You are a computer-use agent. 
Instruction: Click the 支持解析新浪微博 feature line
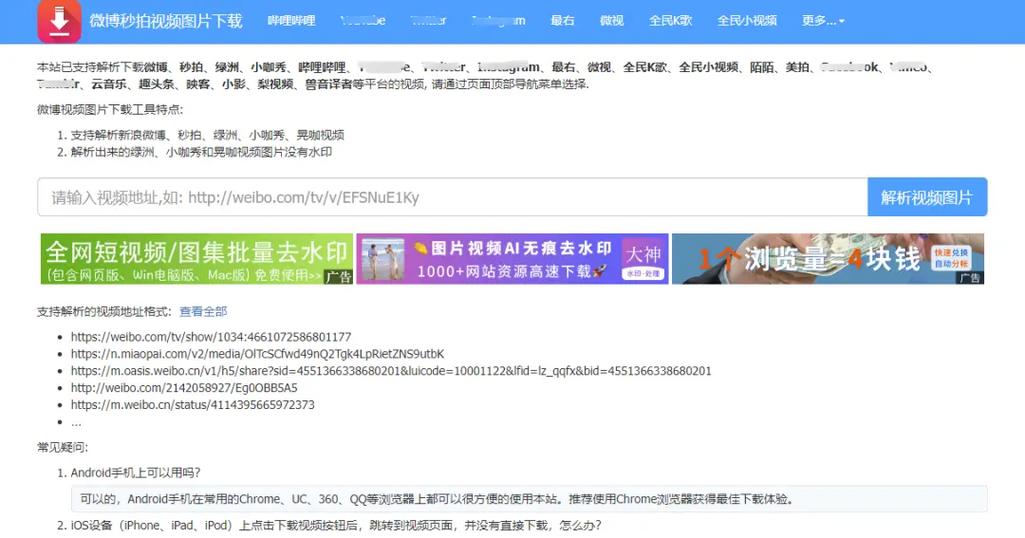[207, 135]
